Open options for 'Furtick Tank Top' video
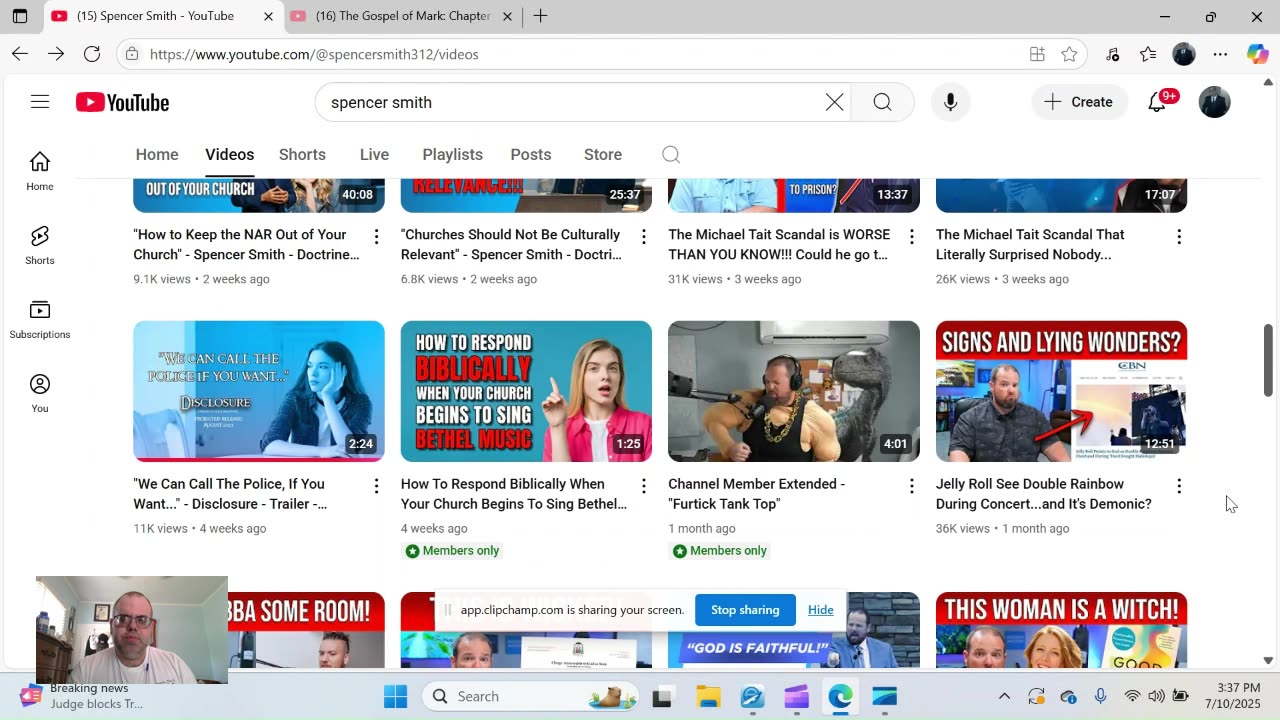The width and height of the screenshot is (1280, 720). [x=911, y=486]
